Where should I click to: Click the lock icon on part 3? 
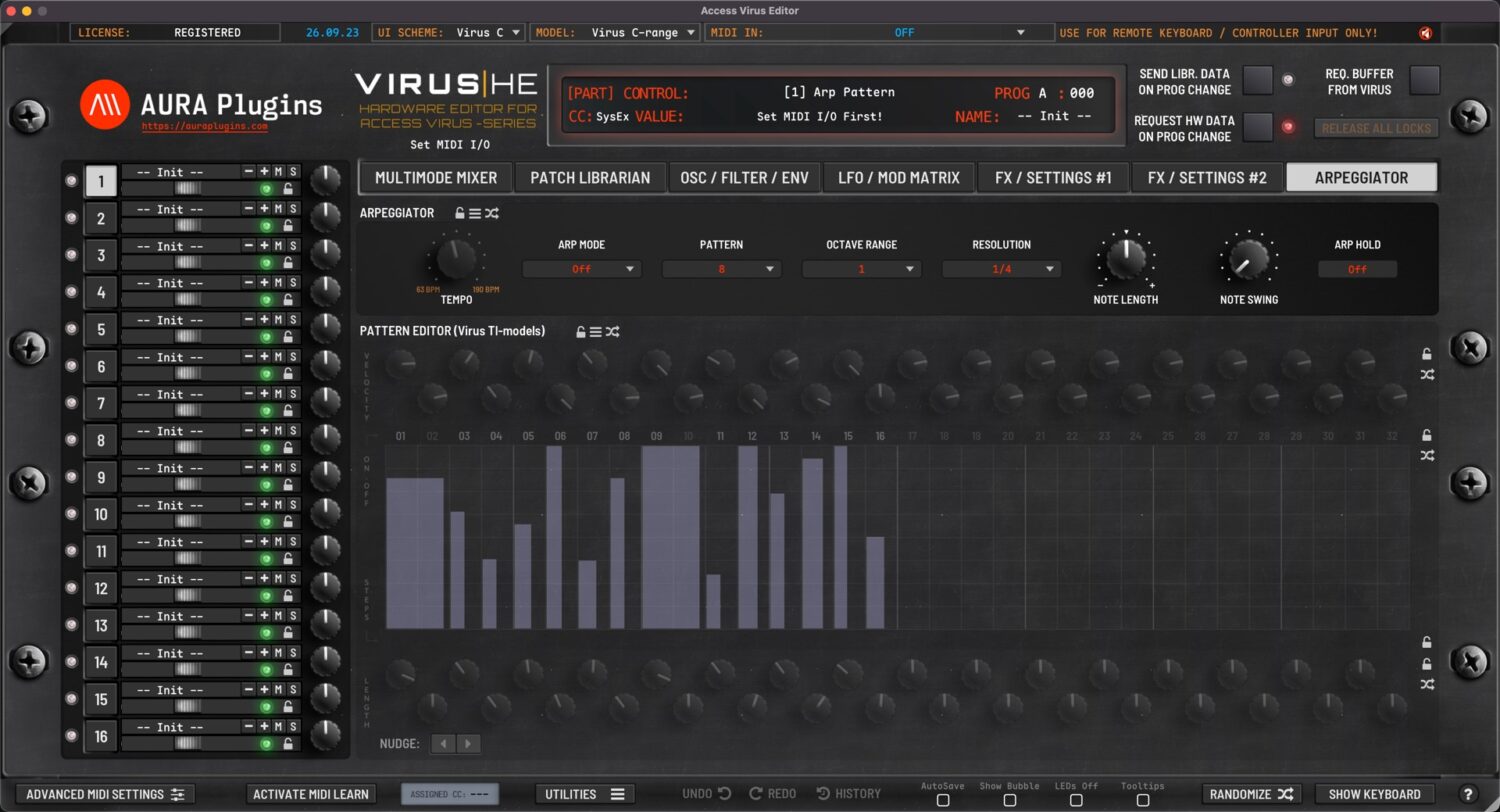pos(288,263)
